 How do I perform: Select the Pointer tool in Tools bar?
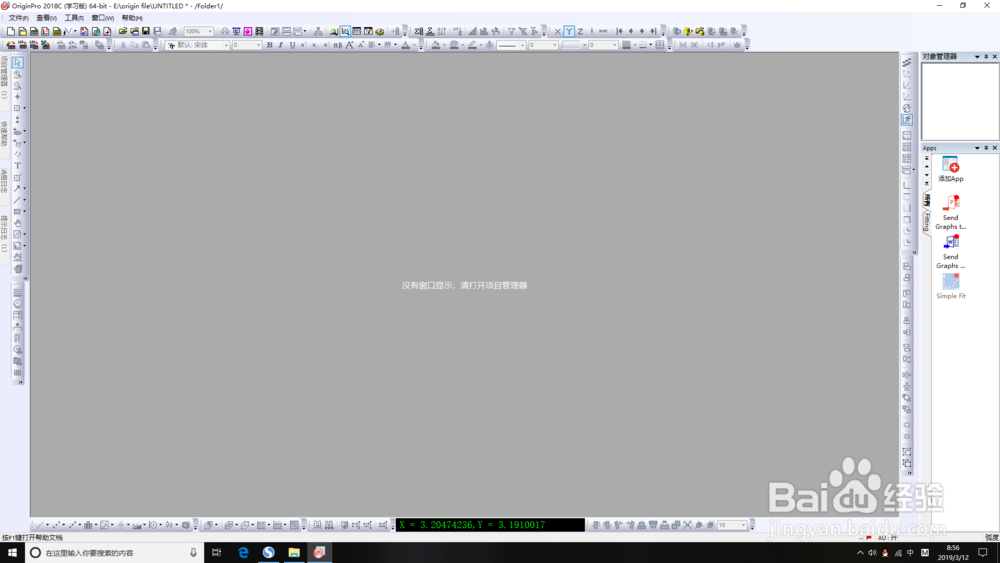pos(17,62)
